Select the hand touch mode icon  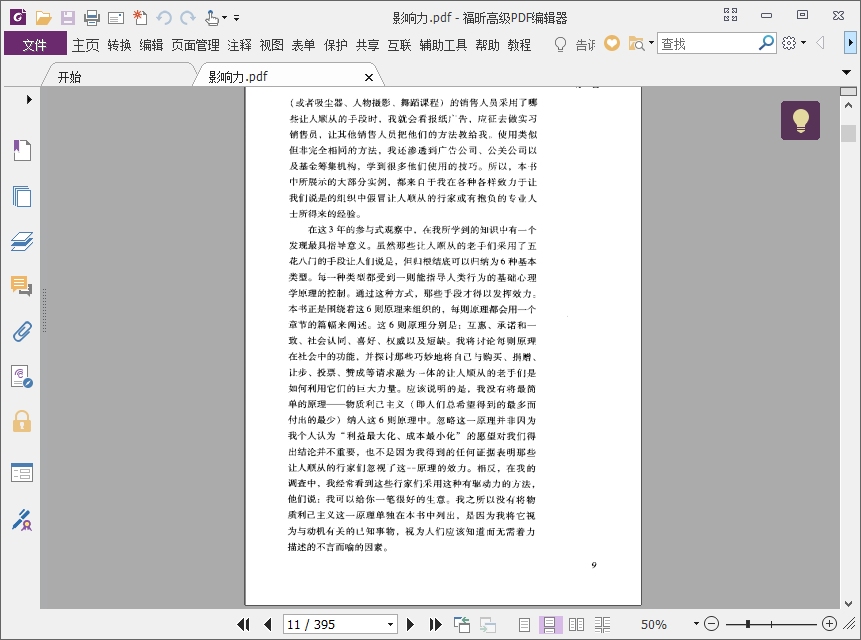(x=212, y=18)
